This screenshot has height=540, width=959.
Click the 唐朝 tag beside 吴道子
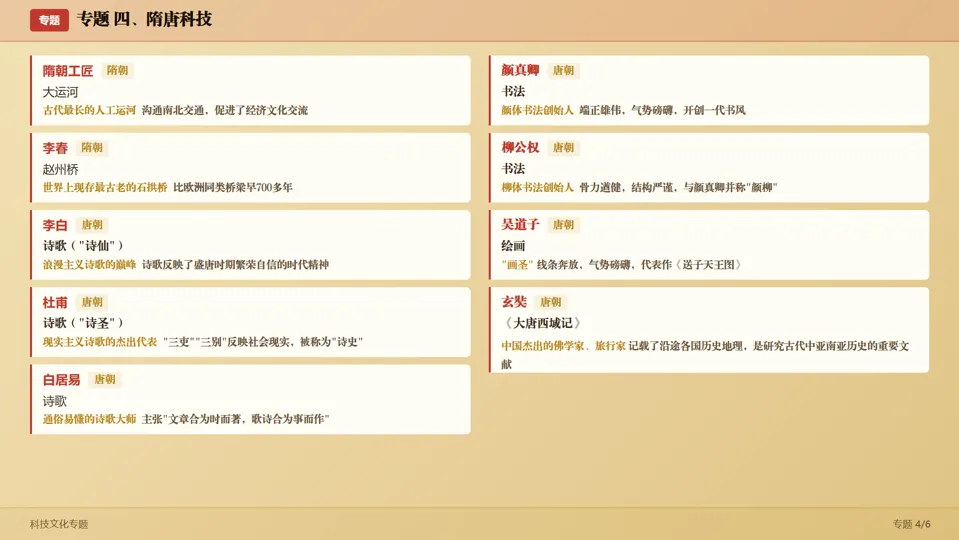click(563, 224)
